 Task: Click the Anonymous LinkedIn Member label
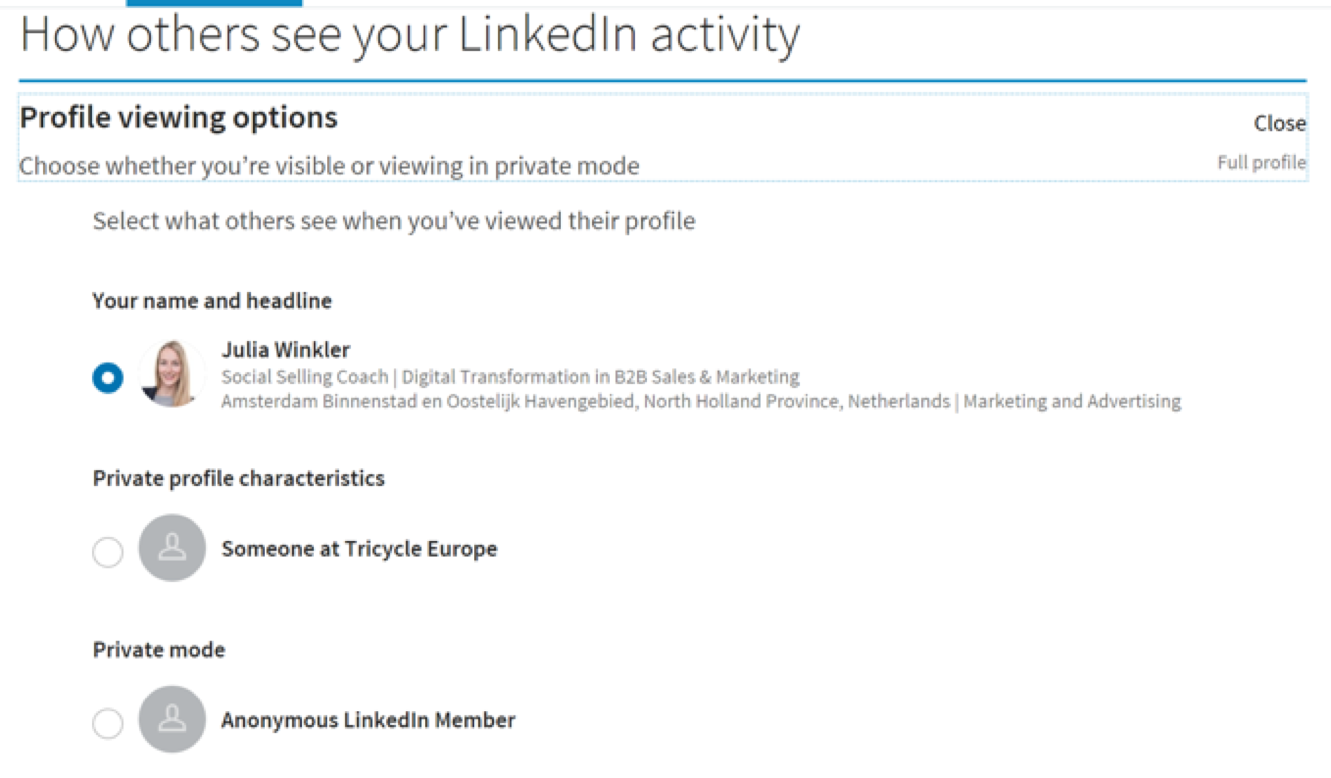368,720
